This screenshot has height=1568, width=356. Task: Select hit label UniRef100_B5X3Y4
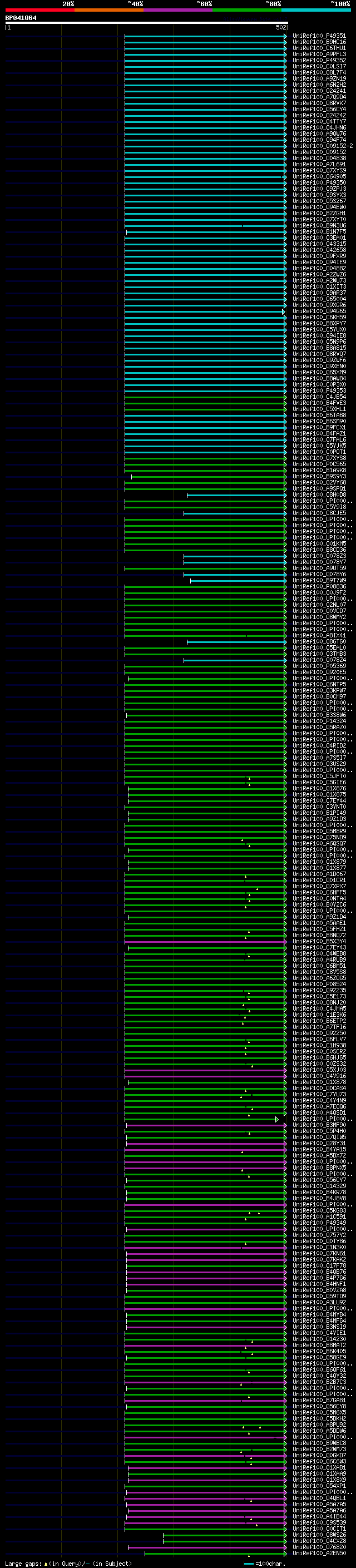319,941
